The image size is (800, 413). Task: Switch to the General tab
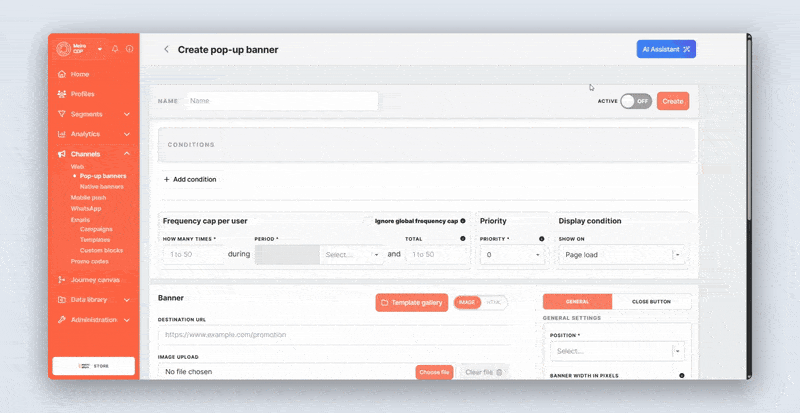click(x=578, y=302)
